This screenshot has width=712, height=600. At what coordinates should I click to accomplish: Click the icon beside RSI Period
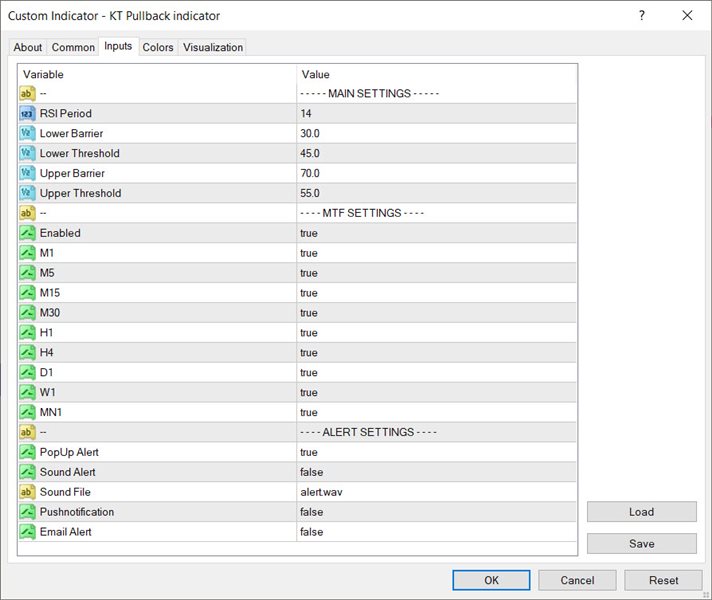click(27, 114)
